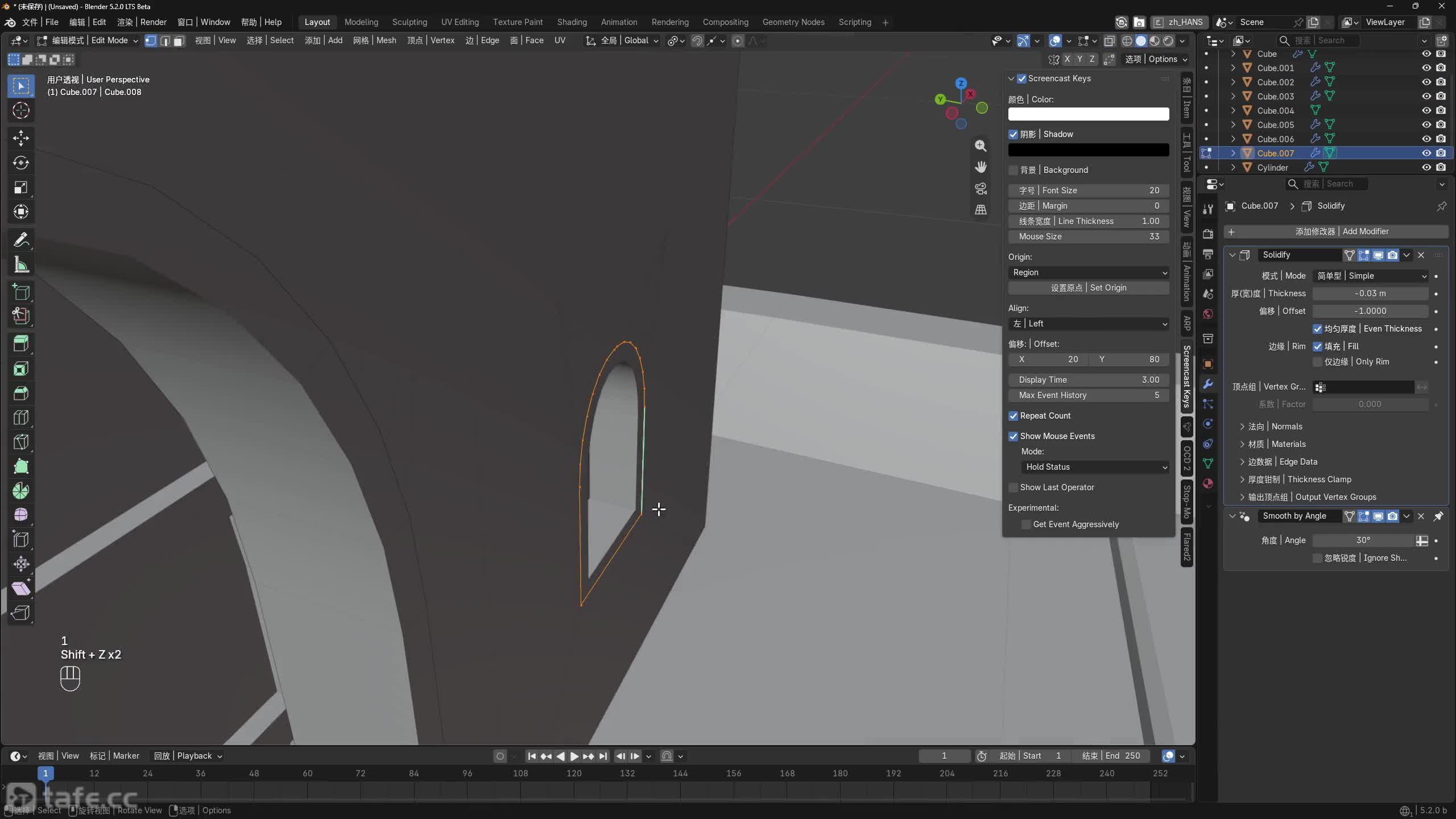The height and width of the screenshot is (819, 1456).
Task: Switch to orthographic grid view icon
Action: [x=981, y=209]
